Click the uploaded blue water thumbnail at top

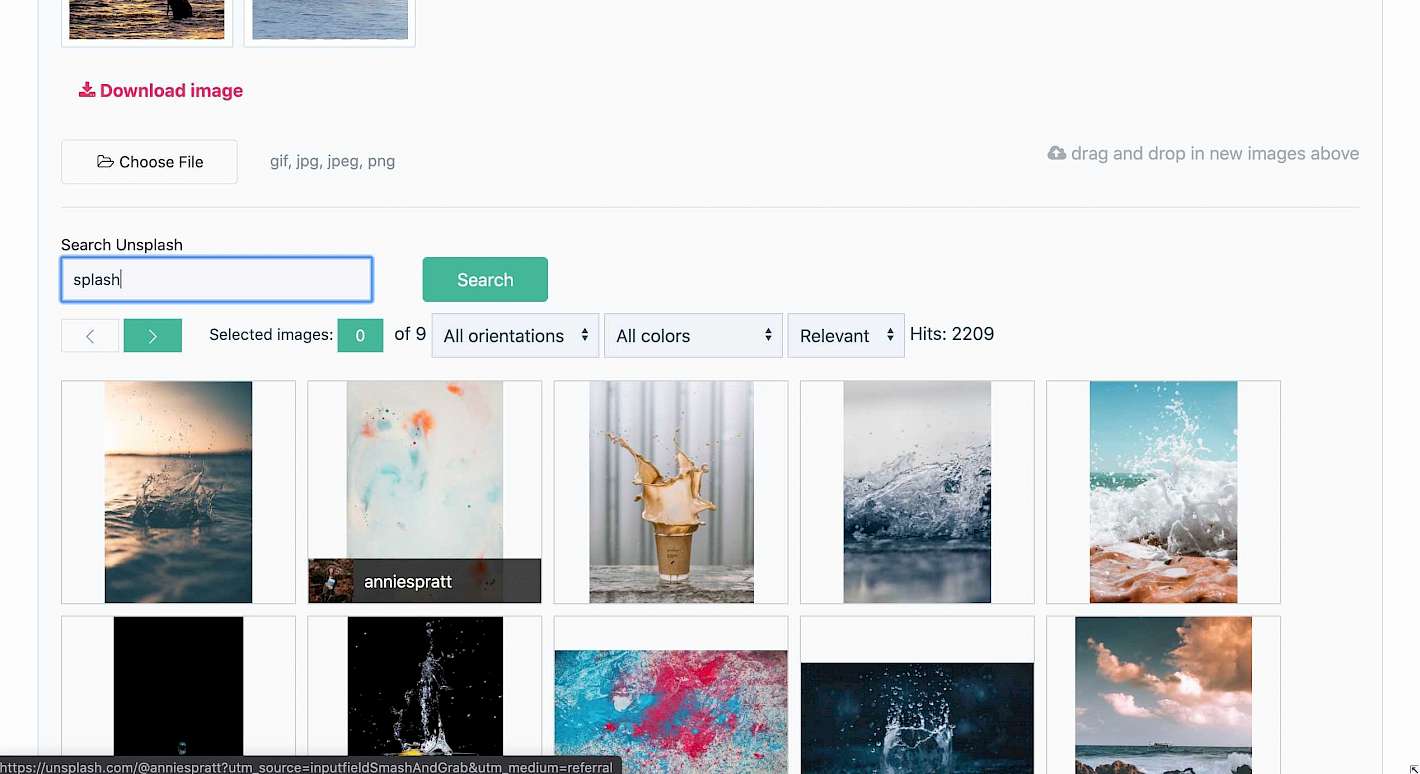(x=329, y=20)
